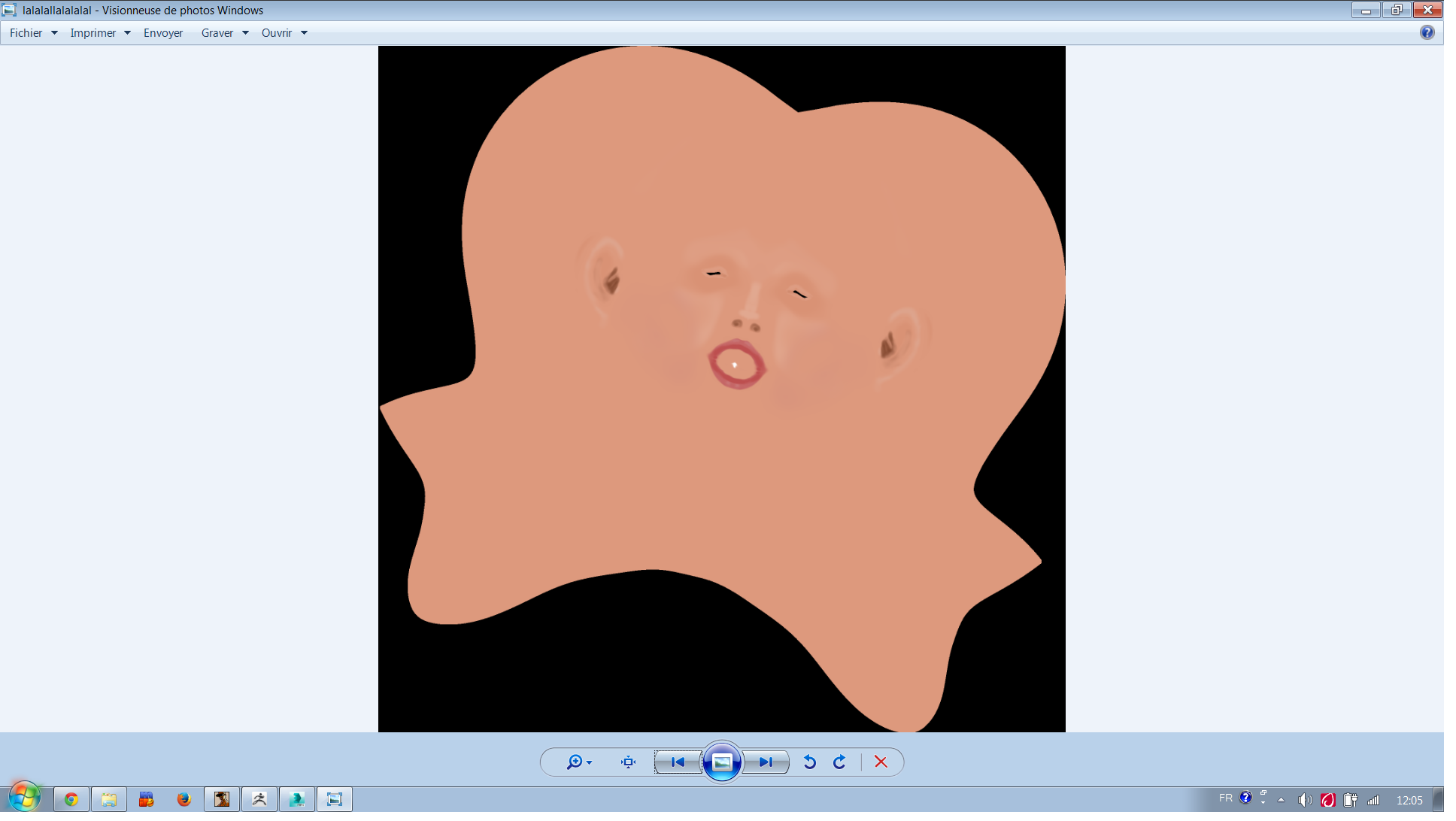This screenshot has height=821, width=1456.
Task: Open the battery power status icon
Action: point(1351,800)
